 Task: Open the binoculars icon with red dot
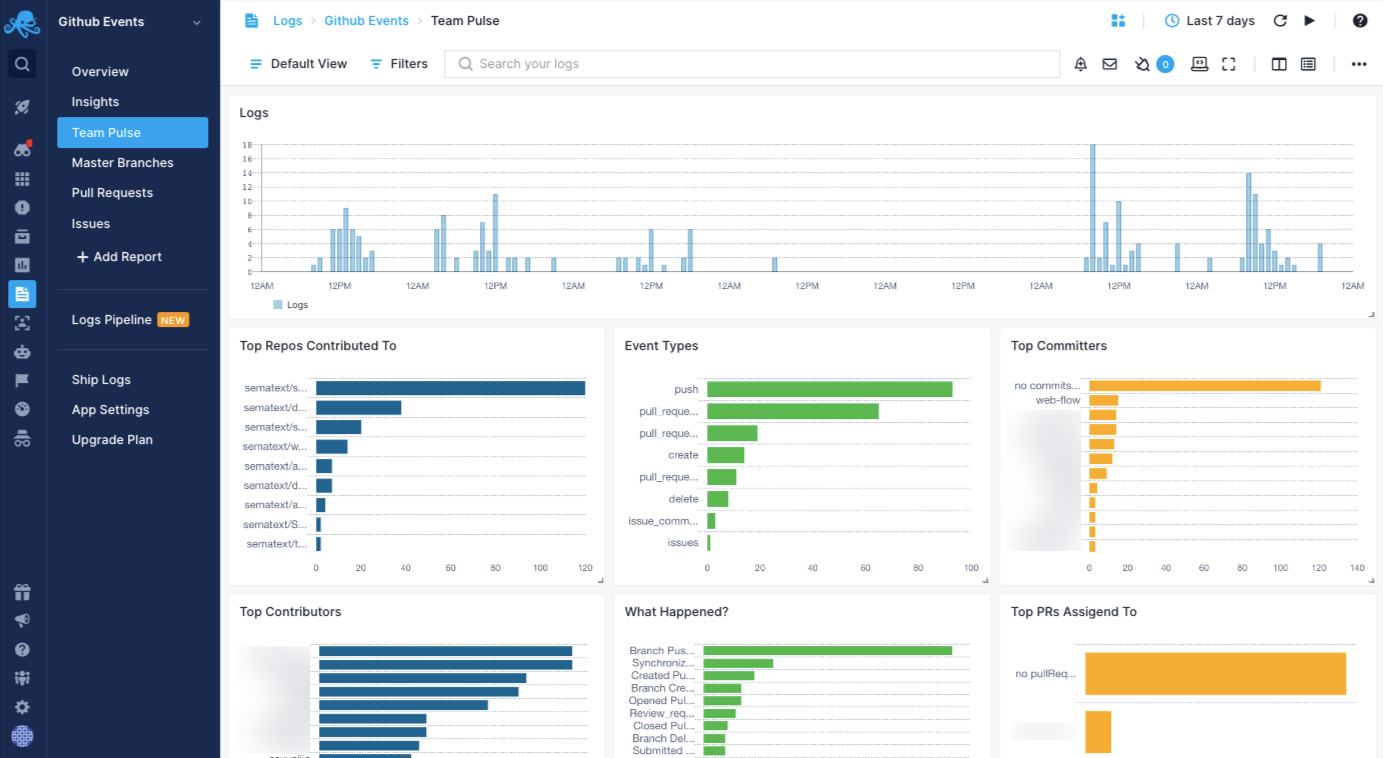pos(22,149)
